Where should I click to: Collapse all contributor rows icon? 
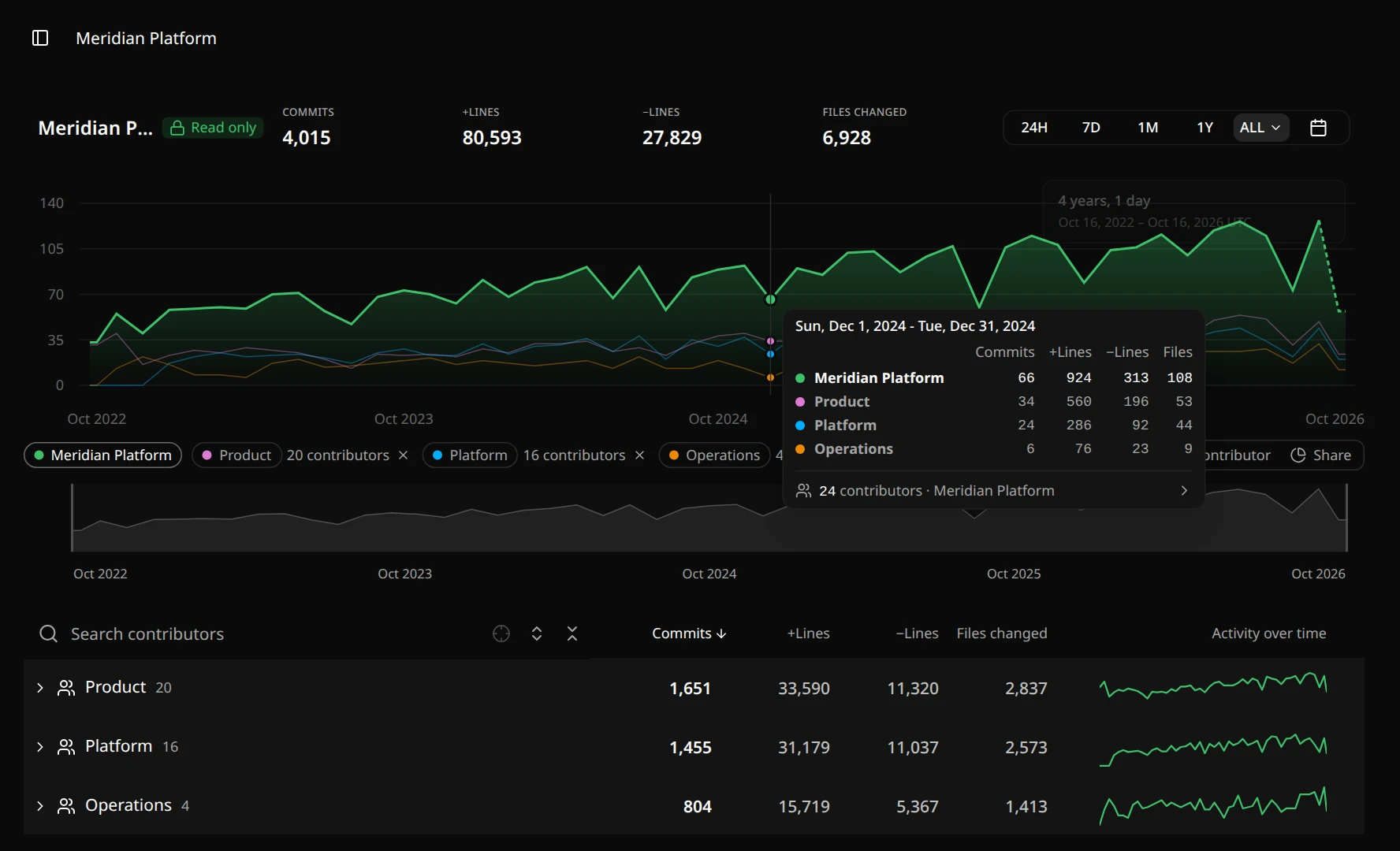tap(572, 634)
